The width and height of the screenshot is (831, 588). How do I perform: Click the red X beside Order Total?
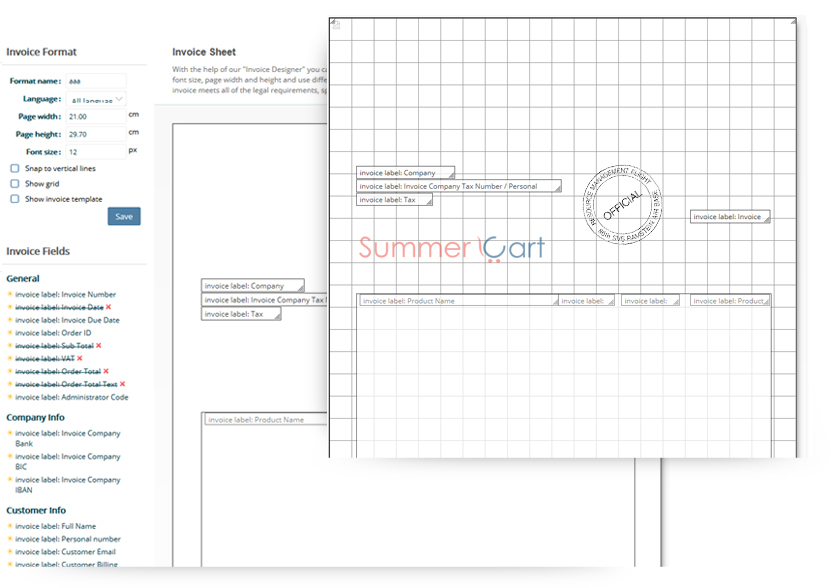(106, 371)
